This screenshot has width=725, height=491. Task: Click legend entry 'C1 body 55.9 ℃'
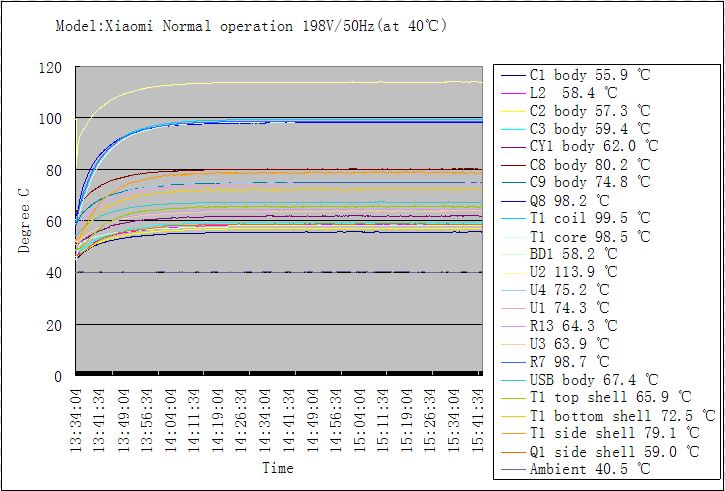pyautogui.click(x=576, y=75)
